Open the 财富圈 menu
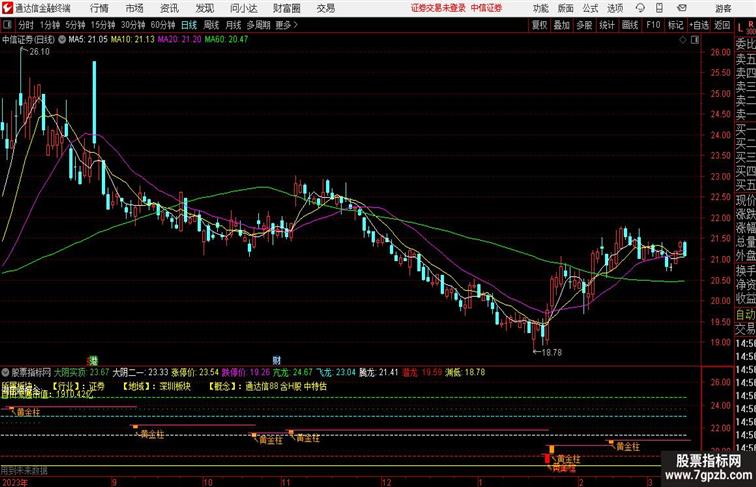Screen dimensions: 756x487 (286, 8)
